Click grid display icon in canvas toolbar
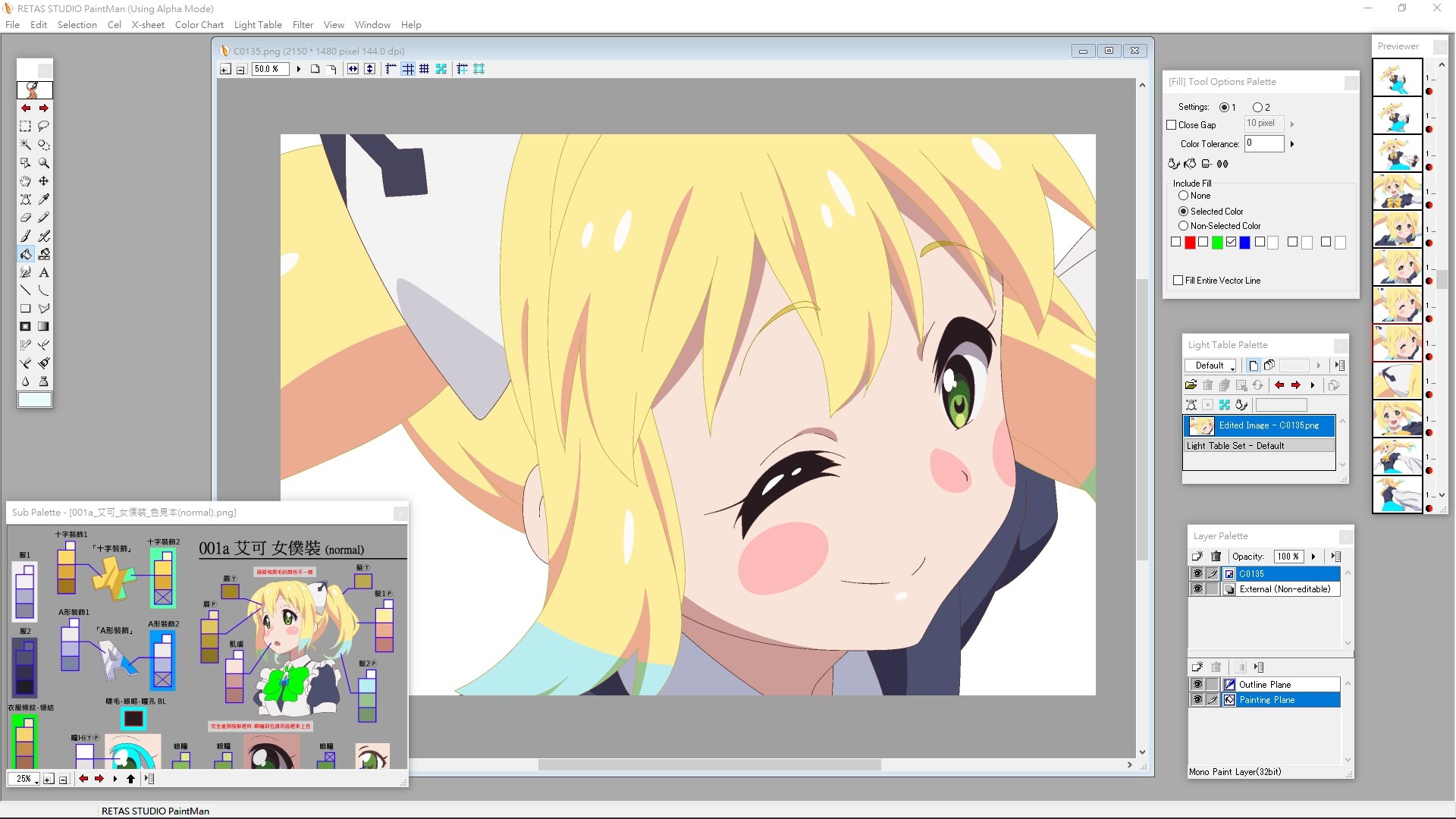The width and height of the screenshot is (1456, 819). 408,69
